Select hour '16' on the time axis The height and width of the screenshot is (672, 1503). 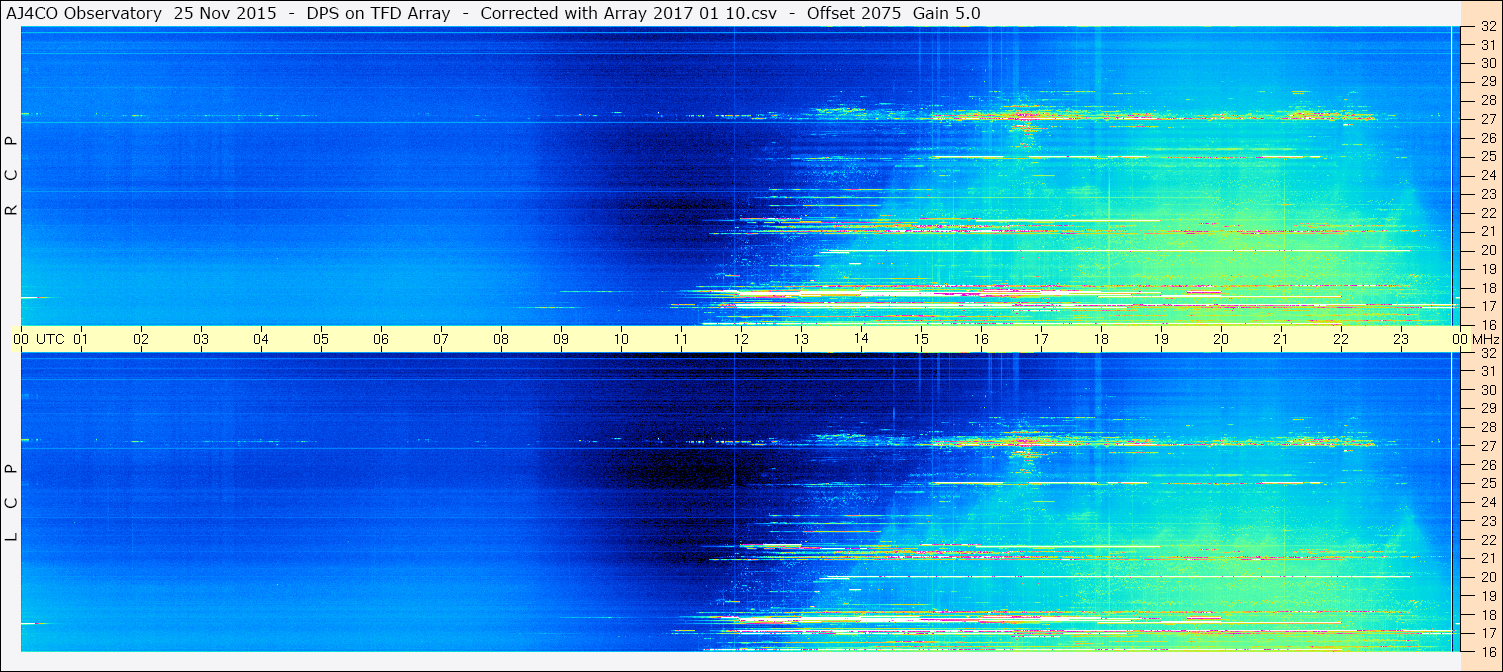pos(981,339)
